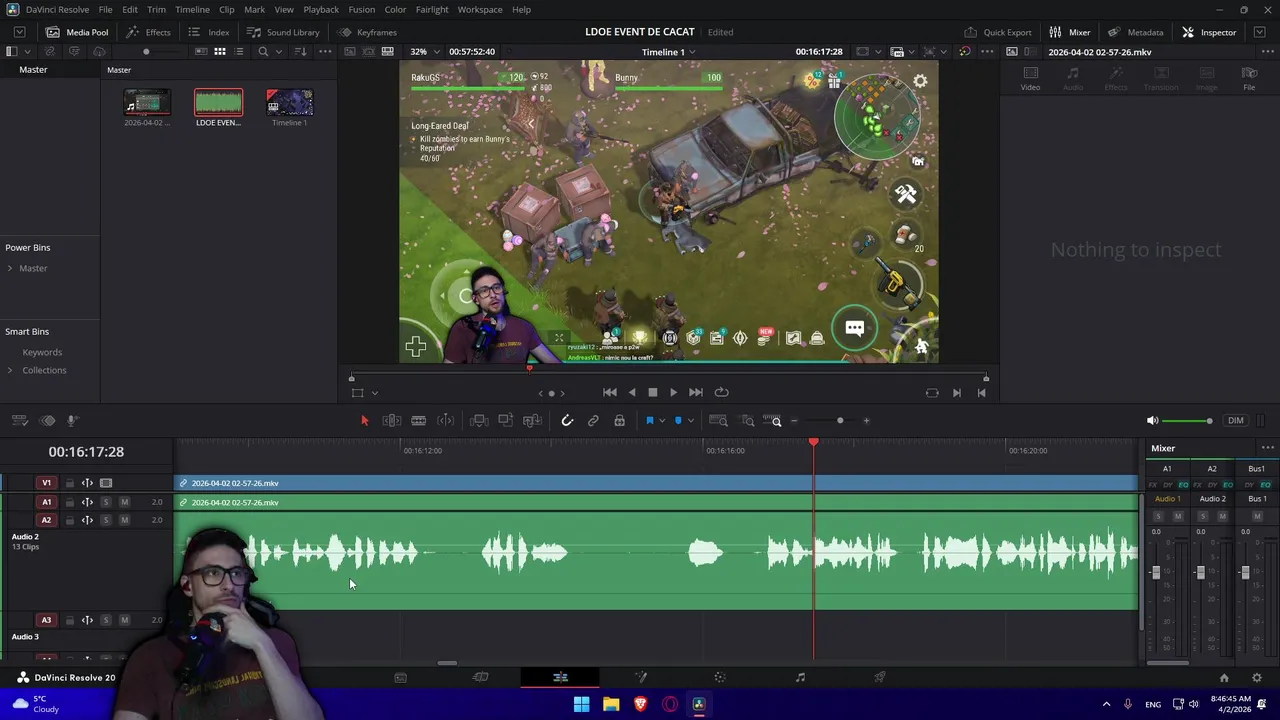This screenshot has height=720, width=1280.
Task: Open the Fusion menu
Action: [362, 9]
